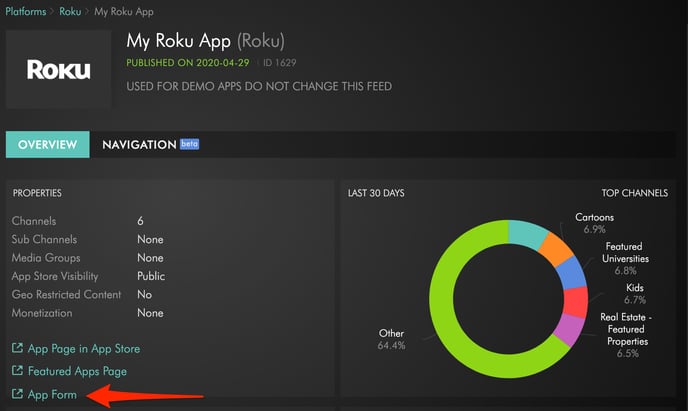Click the external link icon beside App Page in App Store
Viewport: 688px width, 411px height.
[x=17, y=349]
